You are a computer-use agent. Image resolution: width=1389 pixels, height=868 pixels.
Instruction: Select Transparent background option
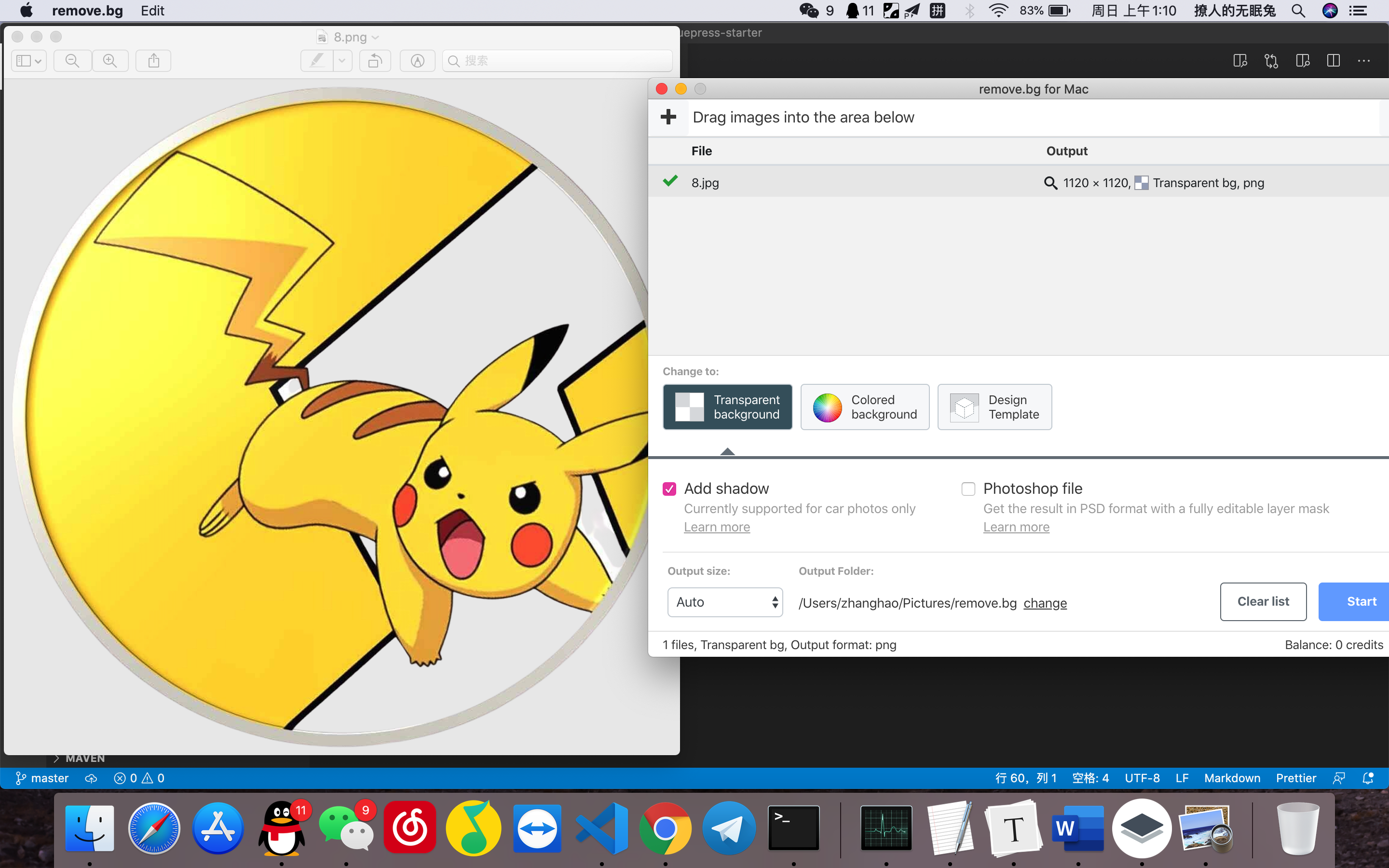click(727, 407)
